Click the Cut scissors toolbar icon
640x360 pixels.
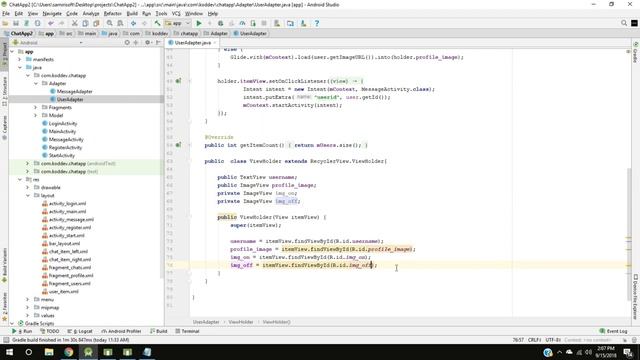coord(75,23)
